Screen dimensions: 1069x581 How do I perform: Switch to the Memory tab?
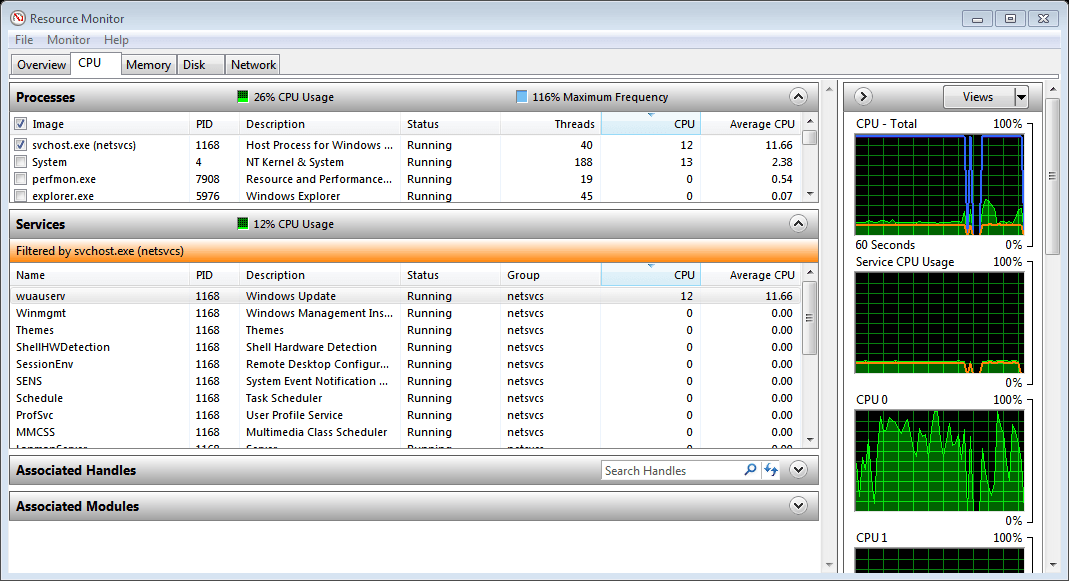point(148,64)
